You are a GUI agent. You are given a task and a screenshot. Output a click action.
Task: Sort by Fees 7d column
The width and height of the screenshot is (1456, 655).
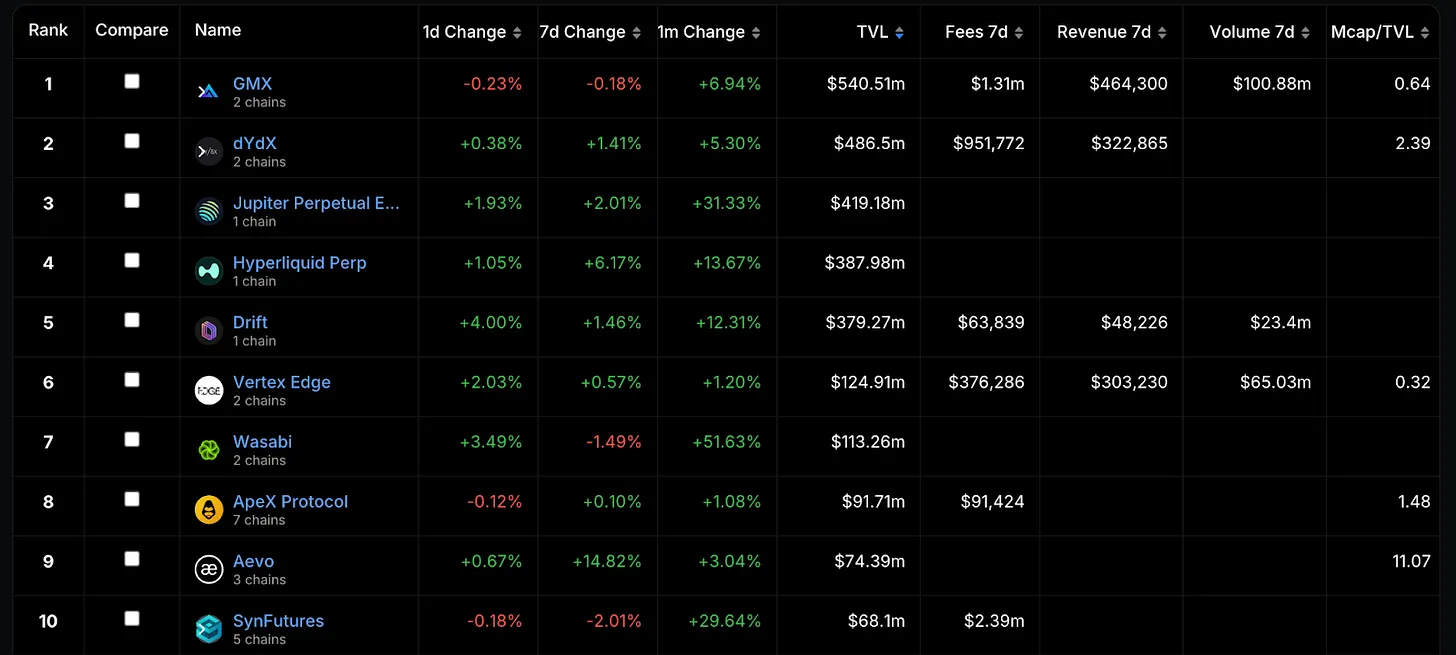[984, 32]
